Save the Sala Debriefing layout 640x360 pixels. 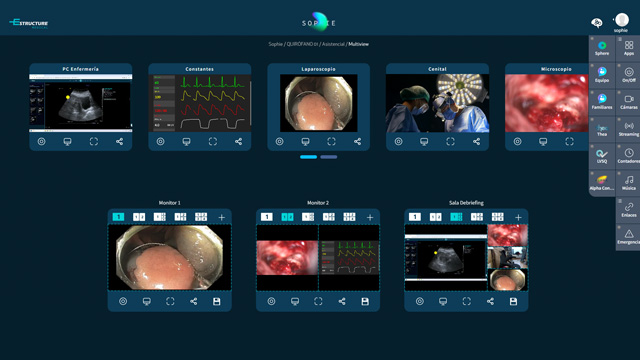coord(513,301)
